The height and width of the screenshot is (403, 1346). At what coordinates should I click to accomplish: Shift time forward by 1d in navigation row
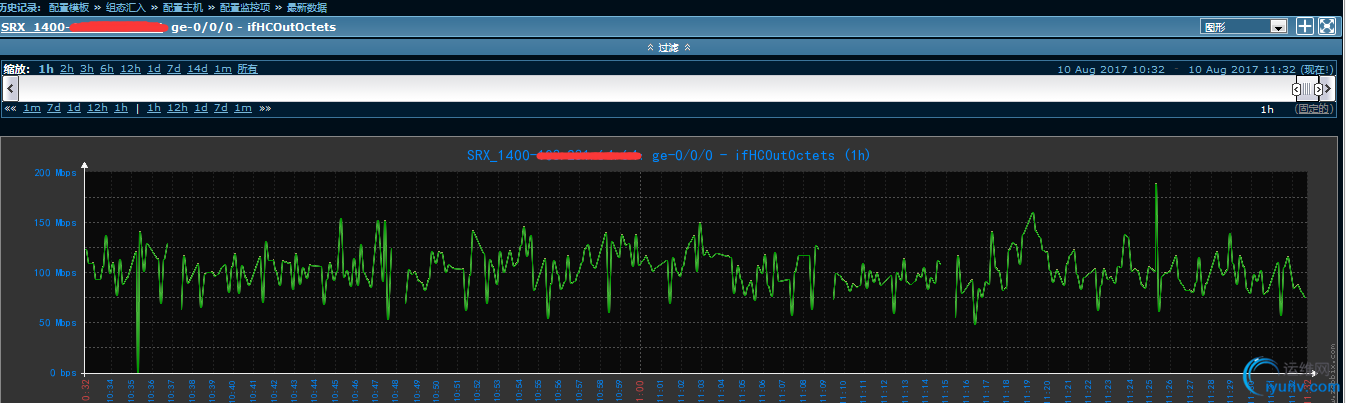coord(201,108)
